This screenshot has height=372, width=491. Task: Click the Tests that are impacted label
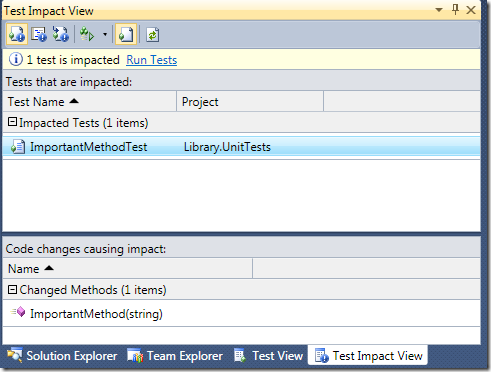[69, 82]
